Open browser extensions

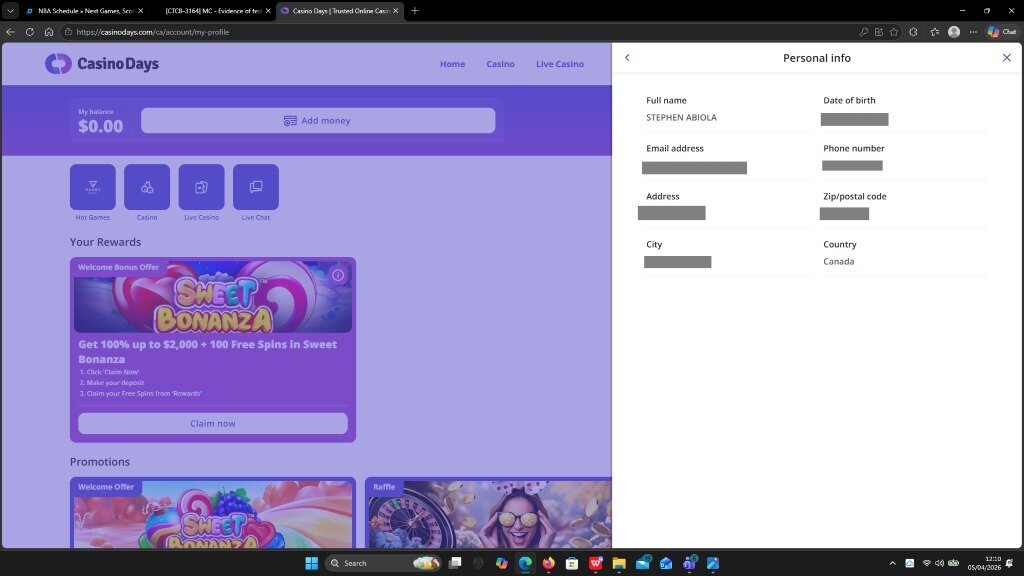[x=914, y=31]
